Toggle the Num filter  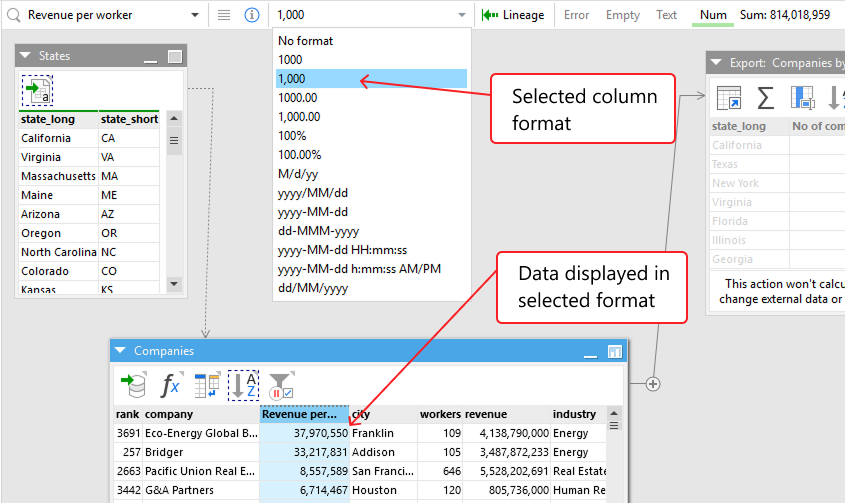click(713, 15)
